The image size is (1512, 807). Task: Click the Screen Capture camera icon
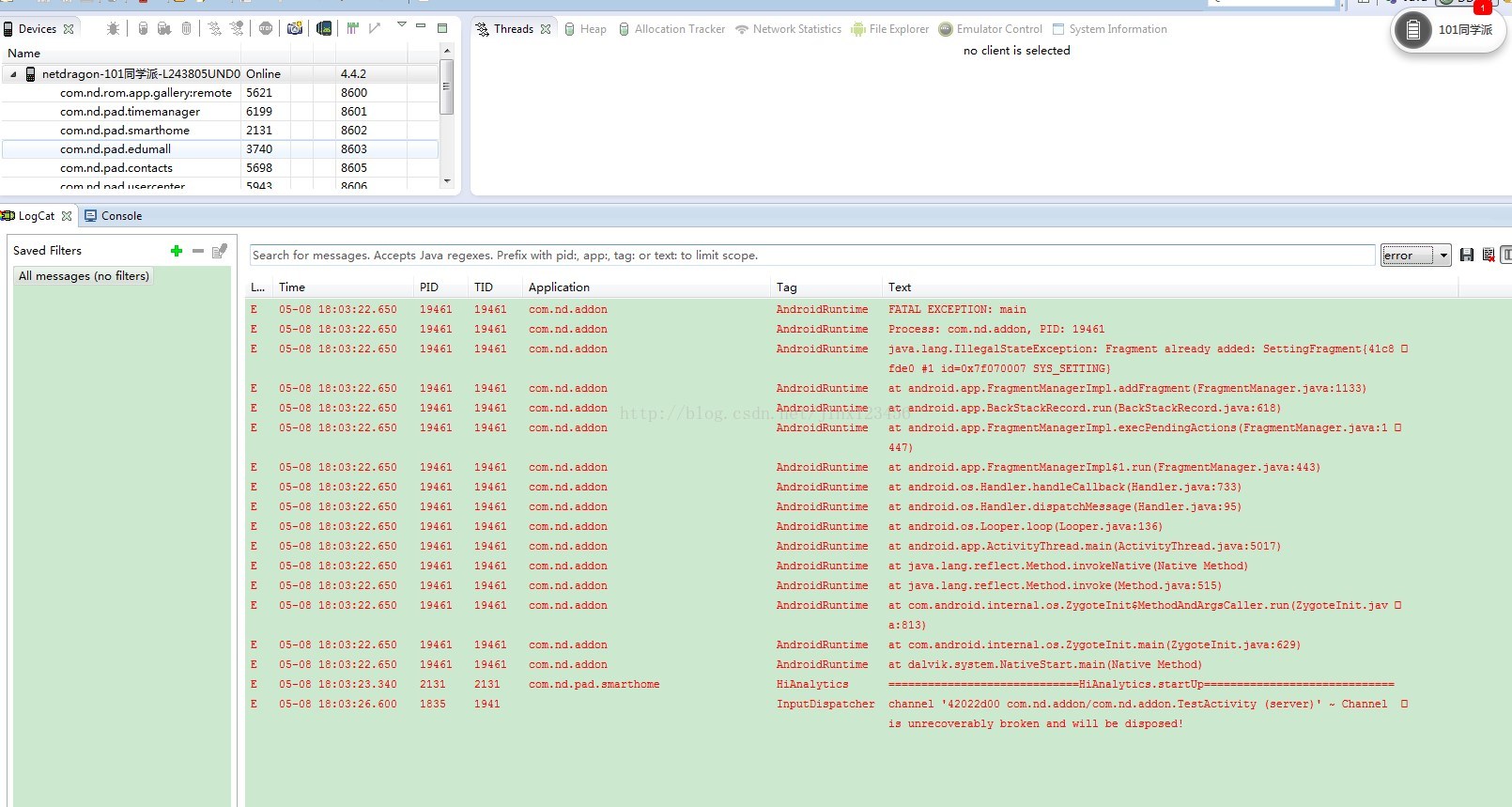coord(295,28)
